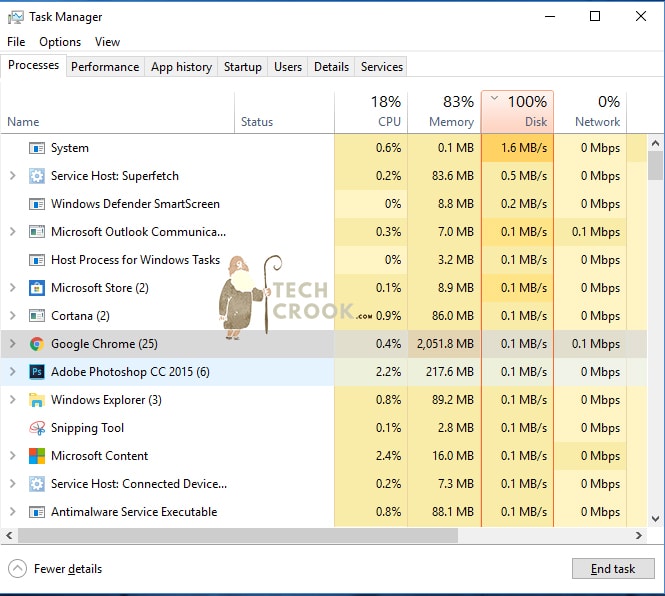The image size is (665, 596).
Task: Click the Google Chrome icon
Action: click(37, 344)
